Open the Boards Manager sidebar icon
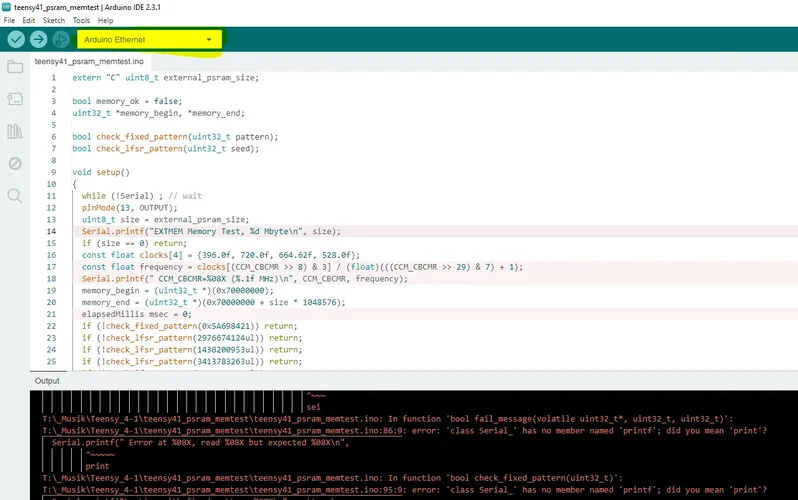The width and height of the screenshot is (798, 500). pos(15,99)
